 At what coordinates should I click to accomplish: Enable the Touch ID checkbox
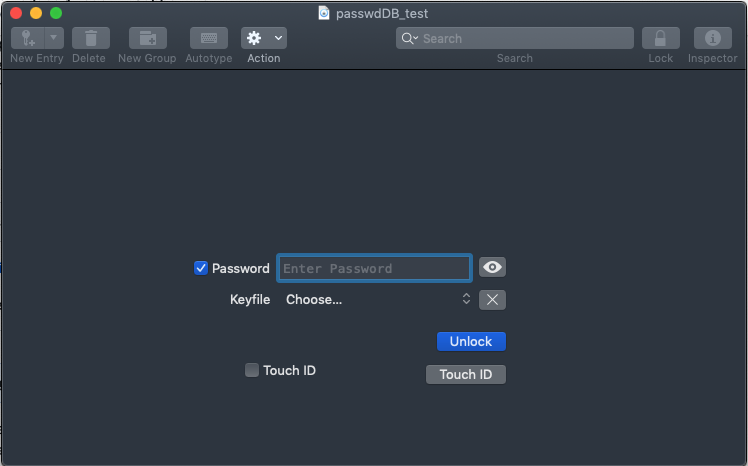[x=252, y=370]
